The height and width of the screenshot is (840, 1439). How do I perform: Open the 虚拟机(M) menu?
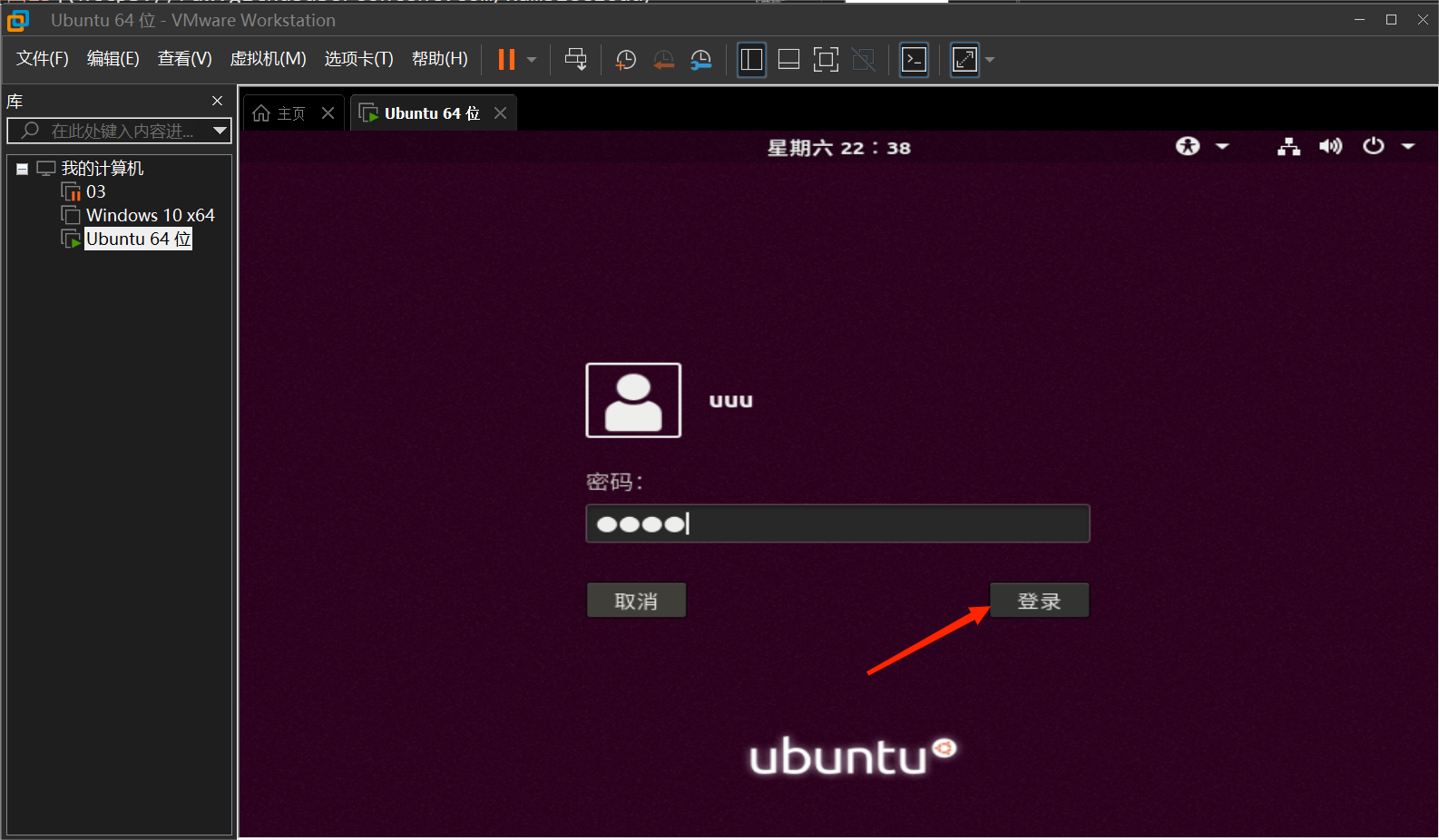(x=269, y=59)
